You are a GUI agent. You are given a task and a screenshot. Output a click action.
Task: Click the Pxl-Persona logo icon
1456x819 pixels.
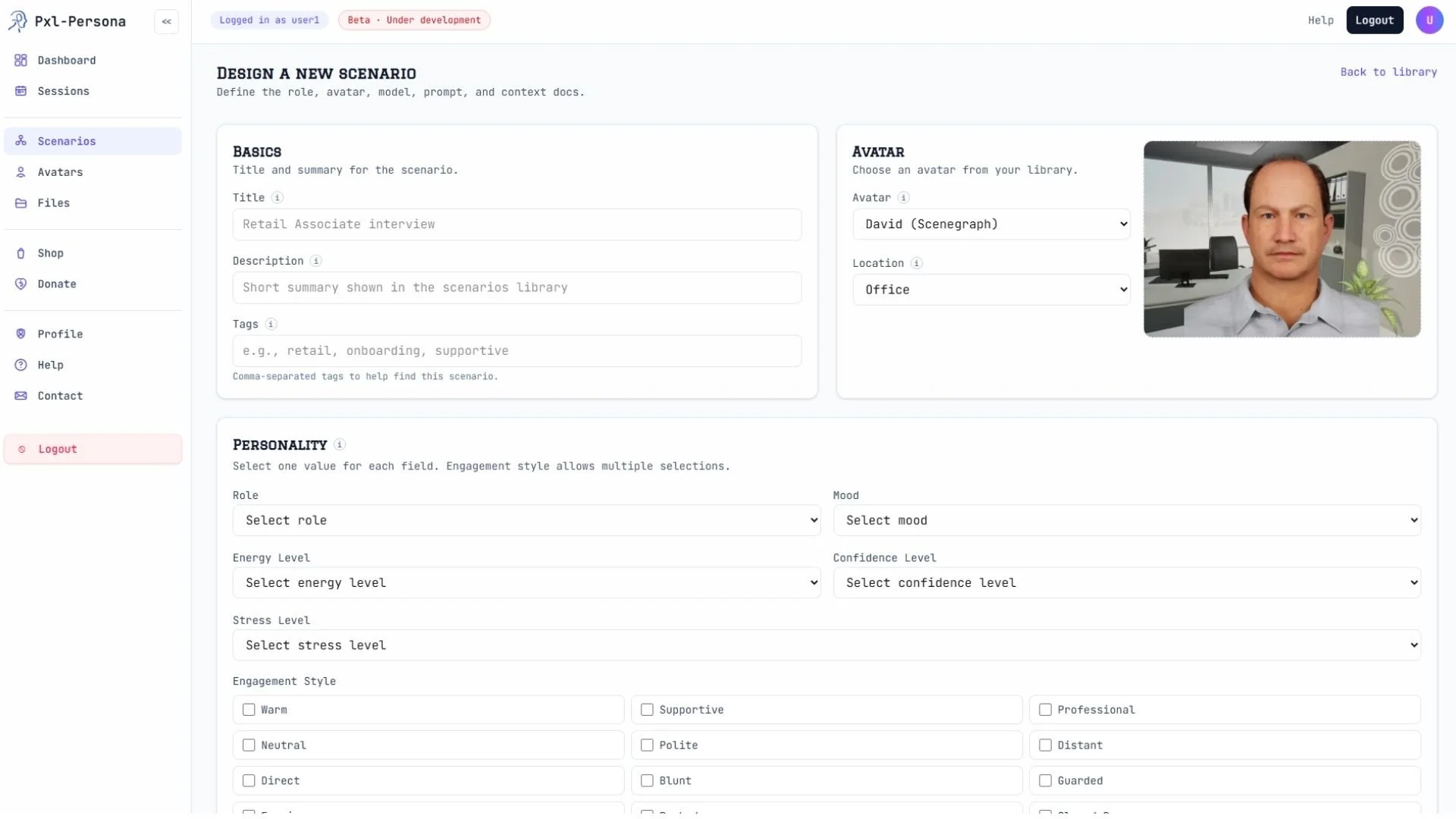click(x=17, y=21)
